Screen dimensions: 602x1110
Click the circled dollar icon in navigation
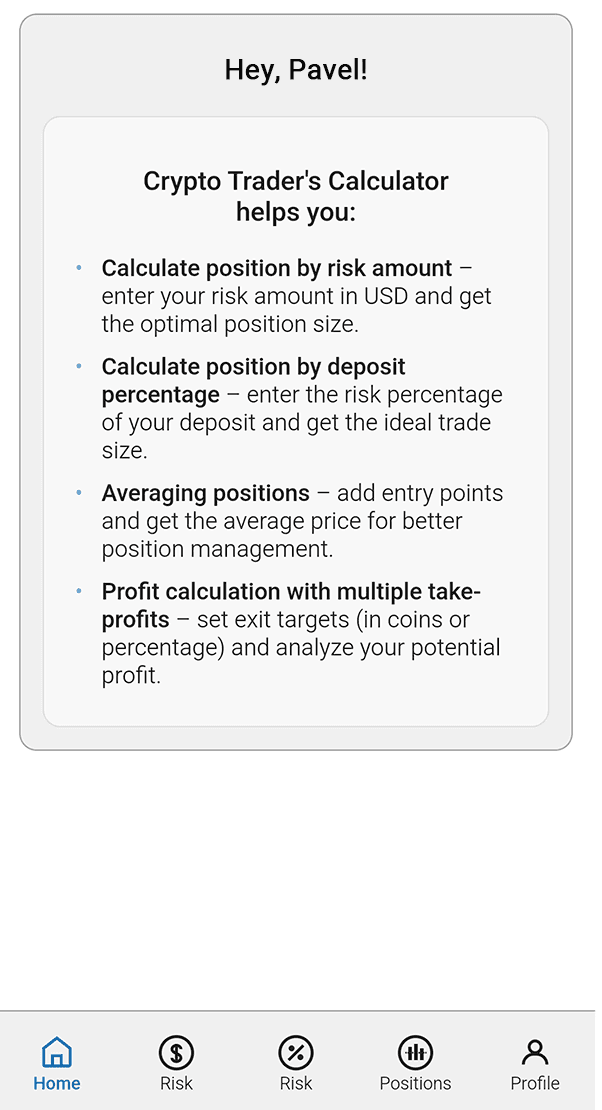click(176, 1051)
